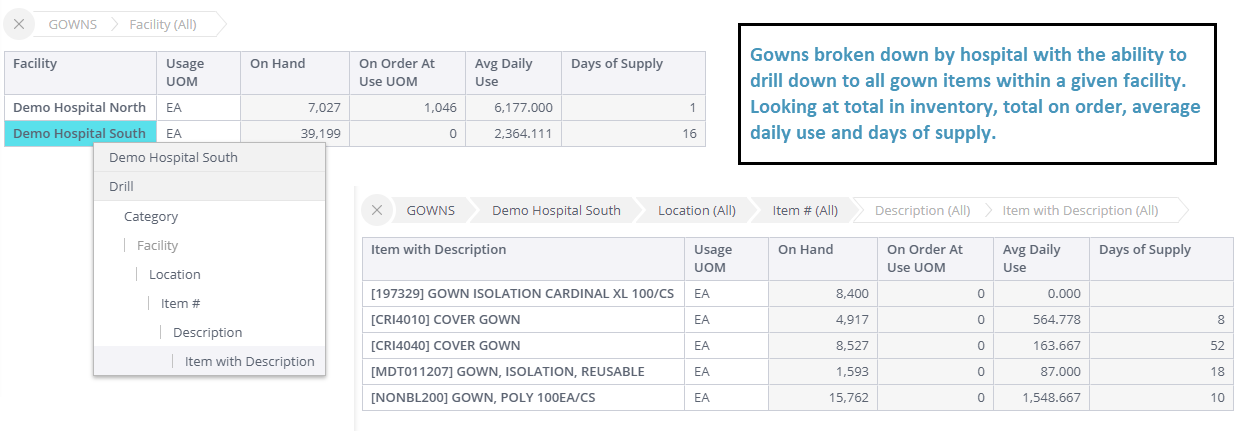This screenshot has width=1255, height=431.
Task: Drill to Category level
Action: point(151,216)
